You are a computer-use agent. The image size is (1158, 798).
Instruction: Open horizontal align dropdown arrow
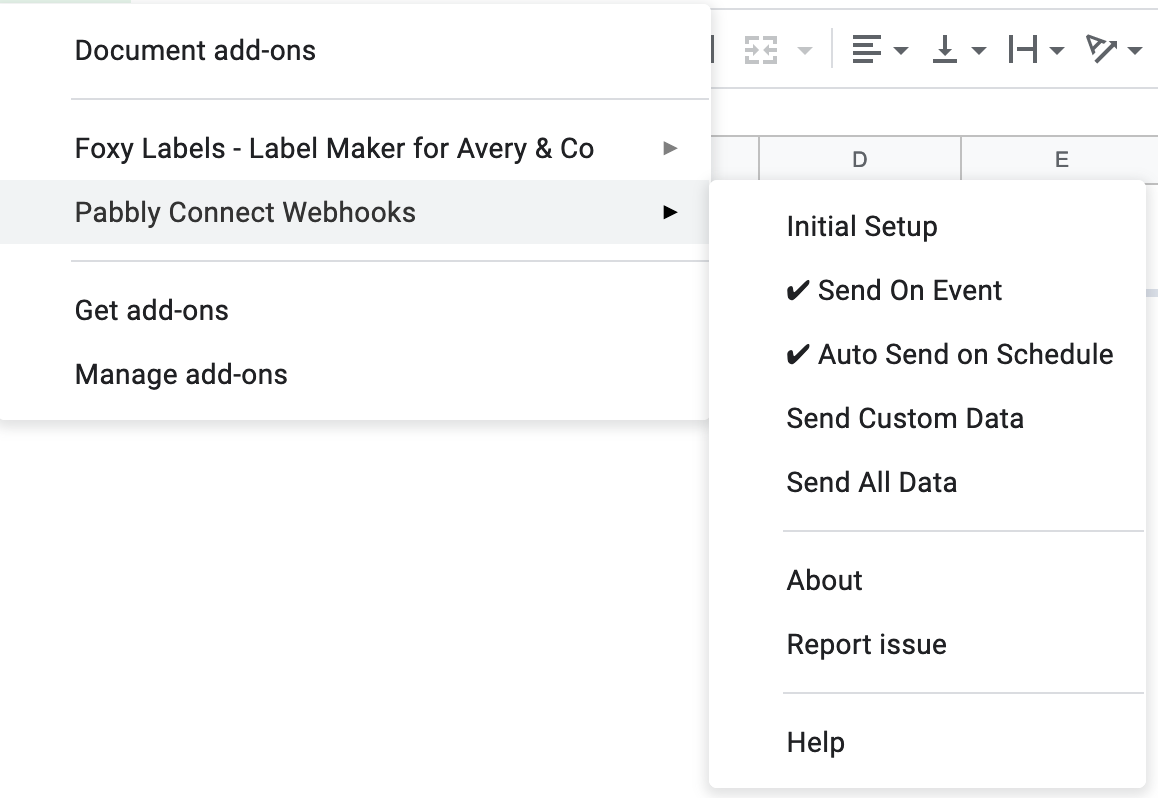tap(901, 51)
